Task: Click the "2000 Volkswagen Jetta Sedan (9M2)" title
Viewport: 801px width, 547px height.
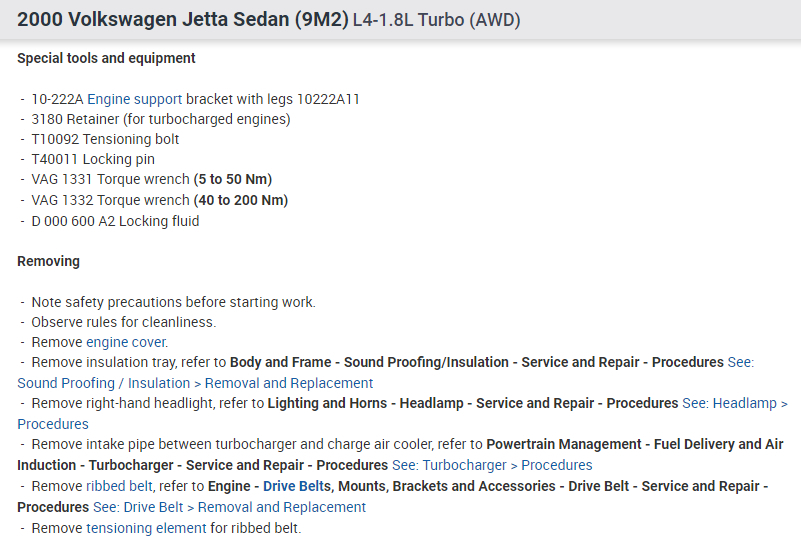Action: pyautogui.click(x=183, y=20)
